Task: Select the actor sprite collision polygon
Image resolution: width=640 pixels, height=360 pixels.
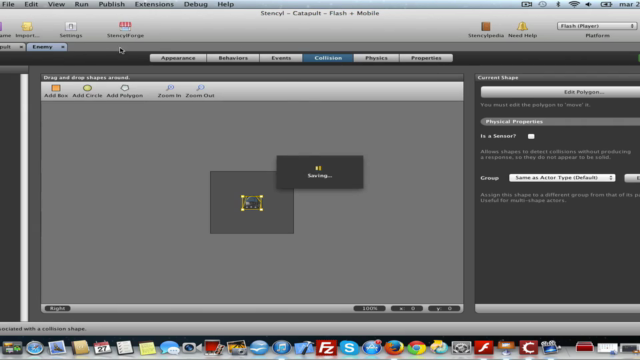Action: point(252,203)
